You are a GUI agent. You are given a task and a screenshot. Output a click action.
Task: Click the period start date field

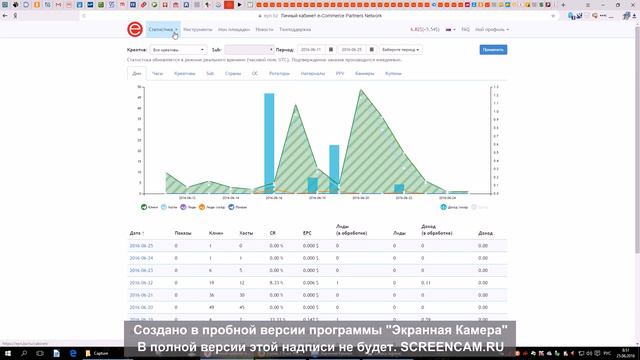click(311, 50)
